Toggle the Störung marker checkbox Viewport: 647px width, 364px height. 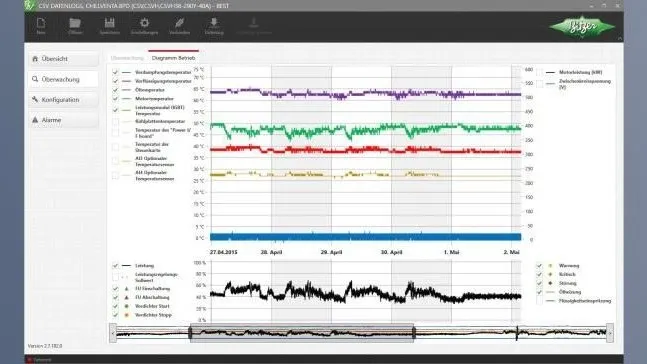pos(539,283)
